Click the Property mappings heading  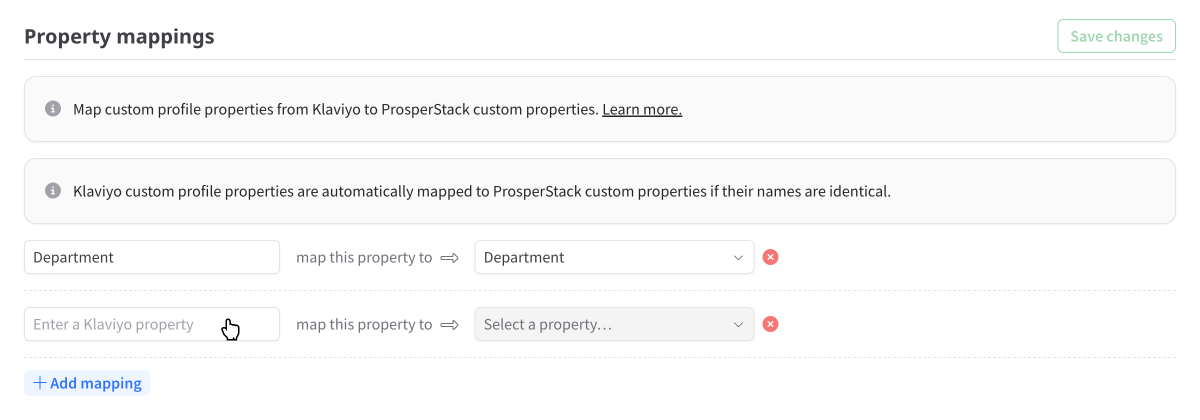(119, 37)
